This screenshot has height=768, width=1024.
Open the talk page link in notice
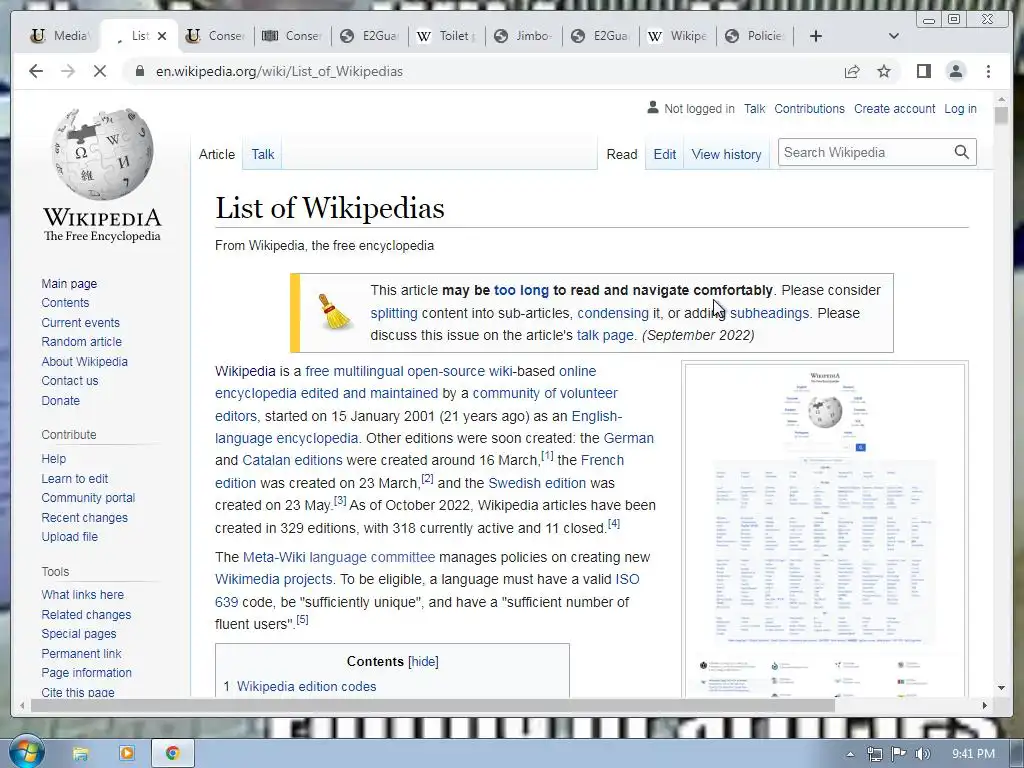pos(605,335)
